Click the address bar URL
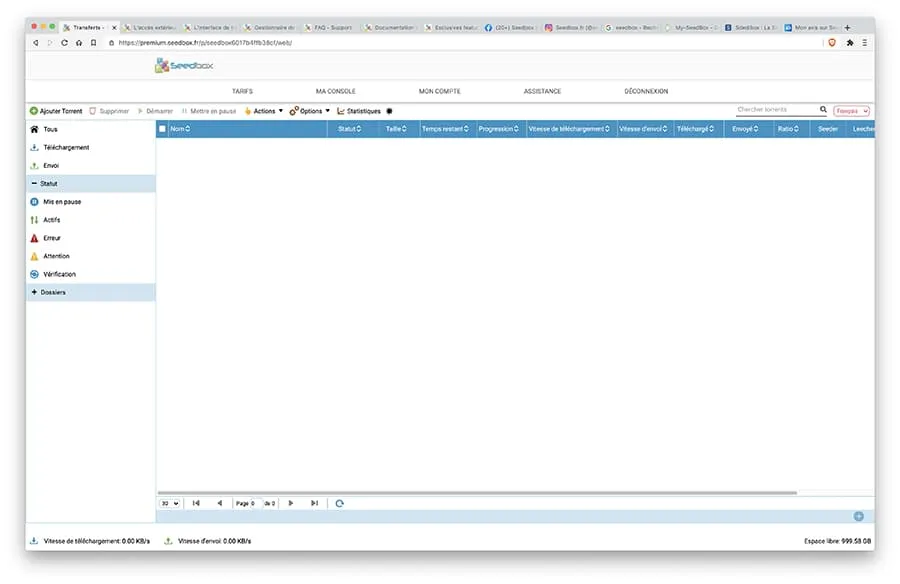The width and height of the screenshot is (900, 584). click(205, 43)
